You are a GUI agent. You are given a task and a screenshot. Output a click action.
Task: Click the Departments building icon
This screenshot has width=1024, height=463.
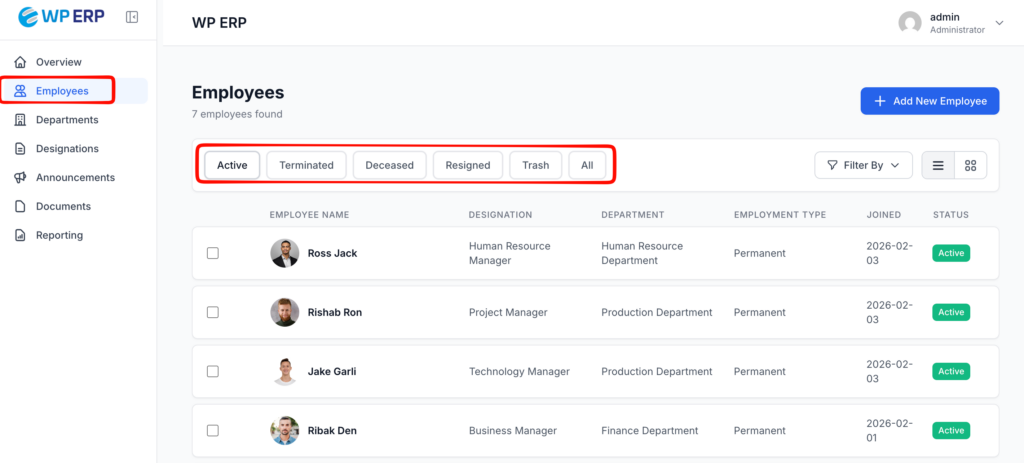[x=20, y=120]
